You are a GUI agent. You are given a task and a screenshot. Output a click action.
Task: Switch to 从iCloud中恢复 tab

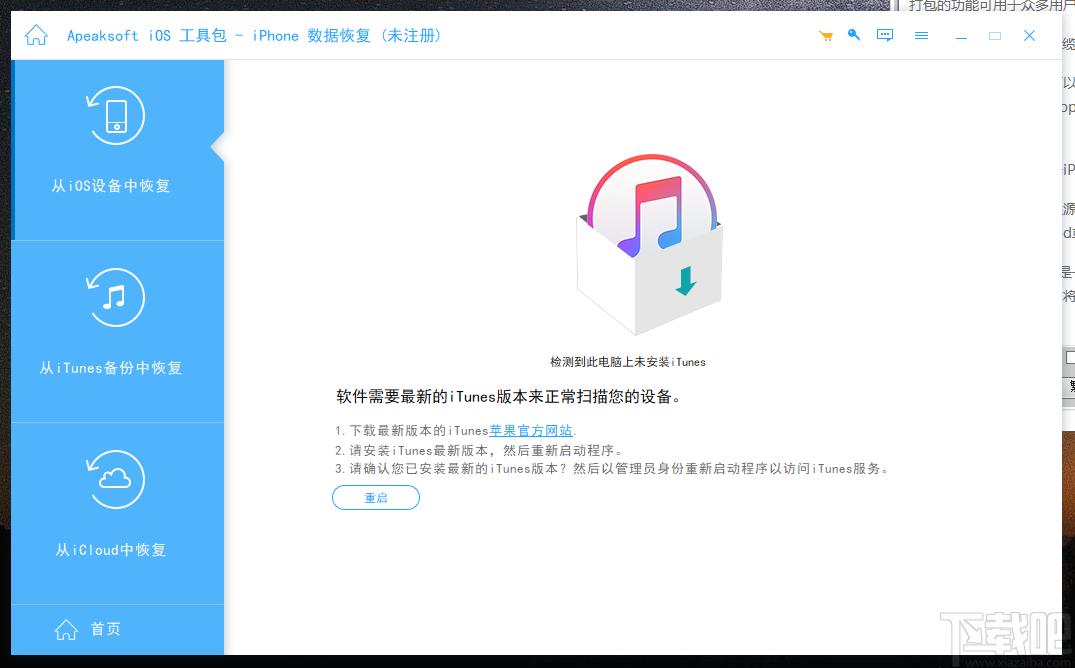[117, 514]
